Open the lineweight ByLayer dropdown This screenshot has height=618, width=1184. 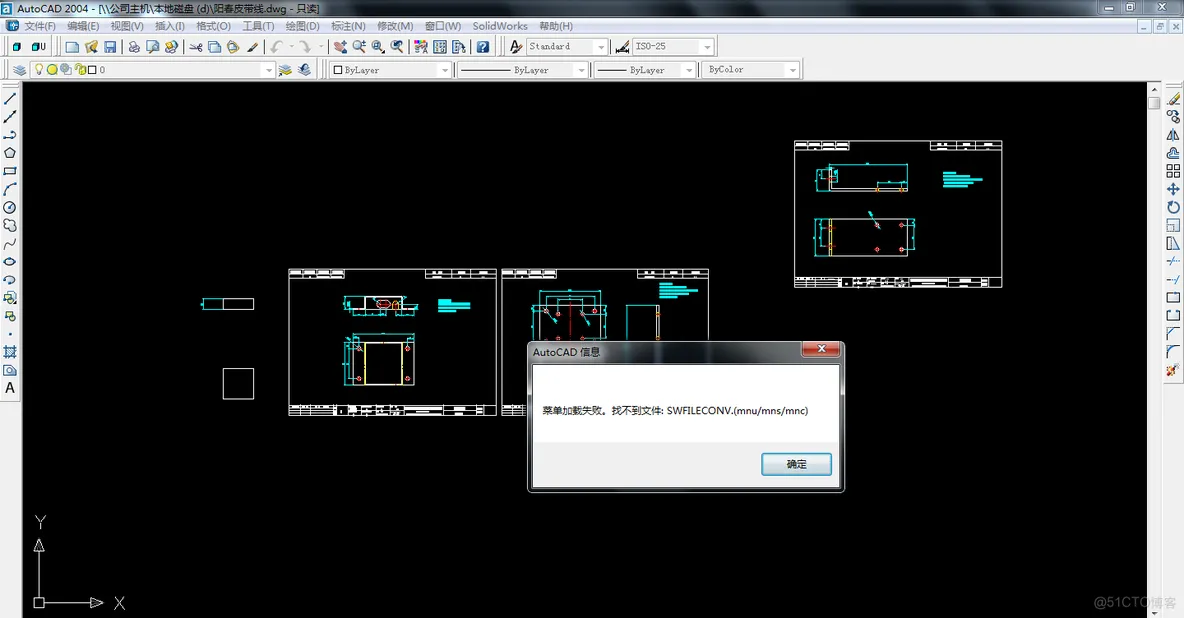click(x=689, y=70)
